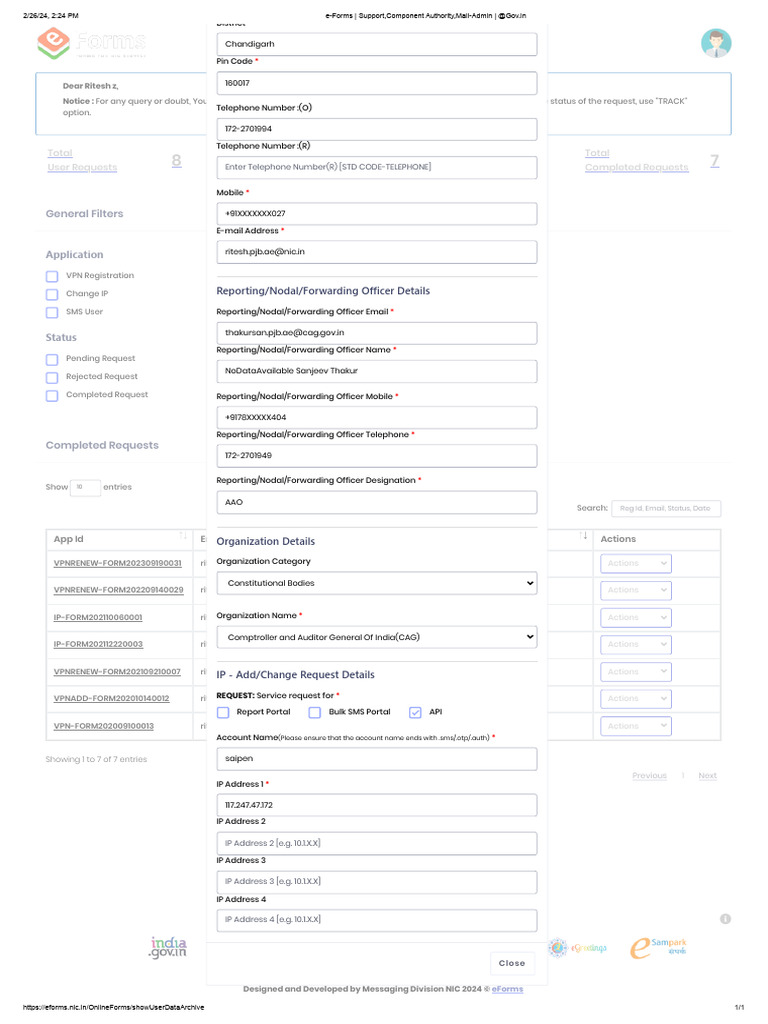This screenshot has height=1024, width=768.
Task: Click the table Search input box
Action: pos(666,509)
